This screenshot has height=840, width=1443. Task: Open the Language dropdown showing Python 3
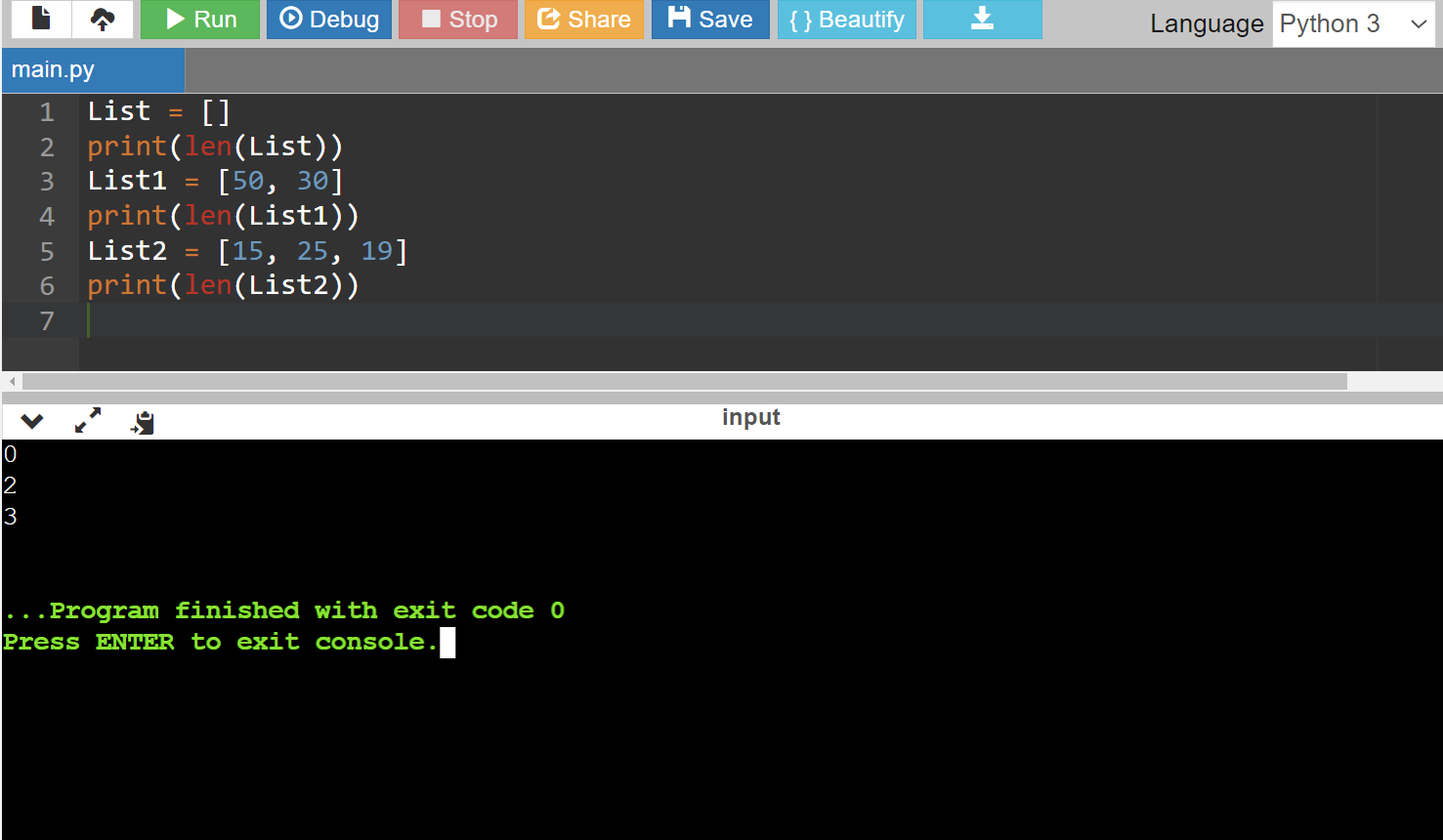coord(1353,24)
